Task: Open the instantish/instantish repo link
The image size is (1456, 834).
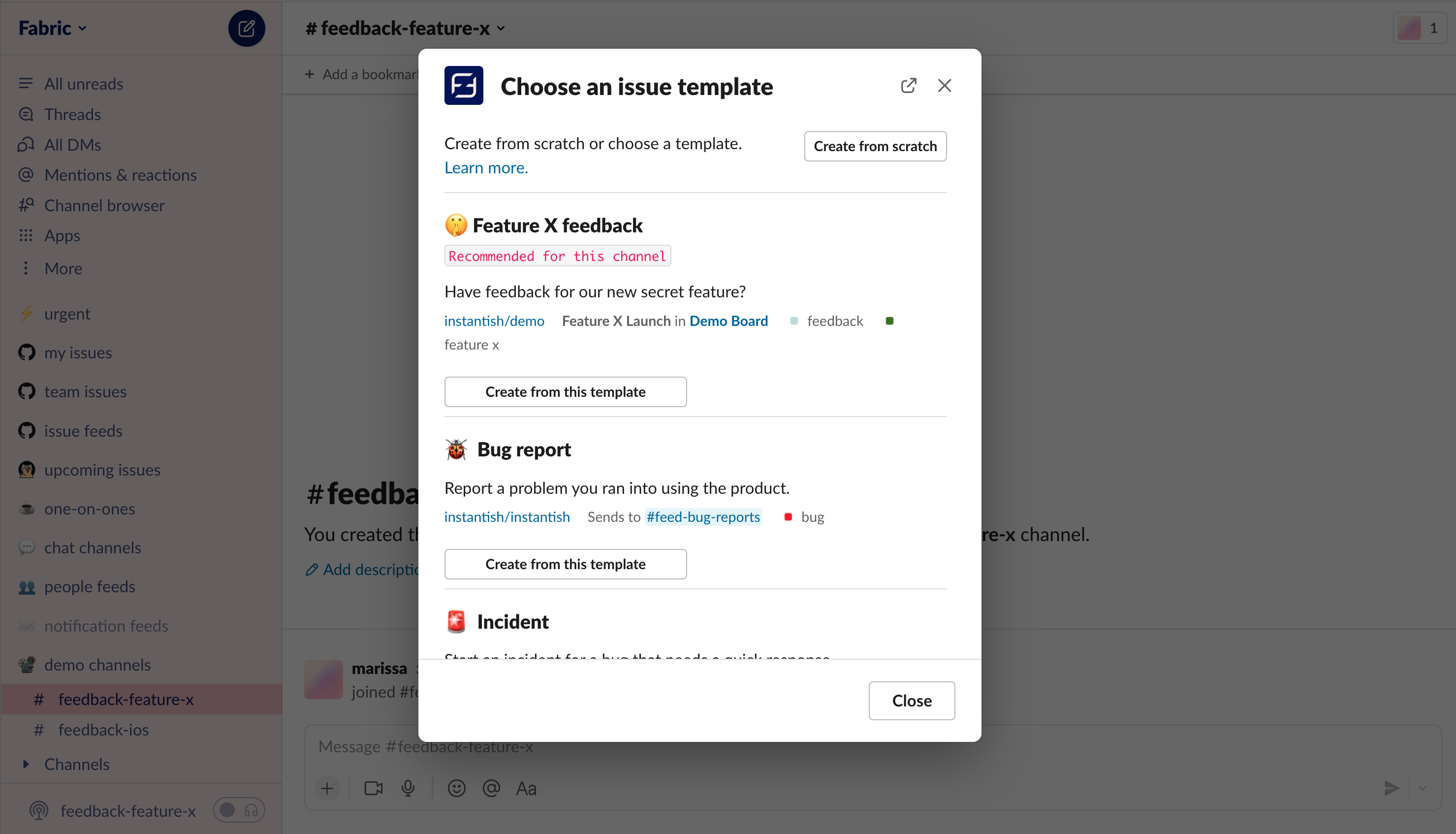Action: coord(506,516)
